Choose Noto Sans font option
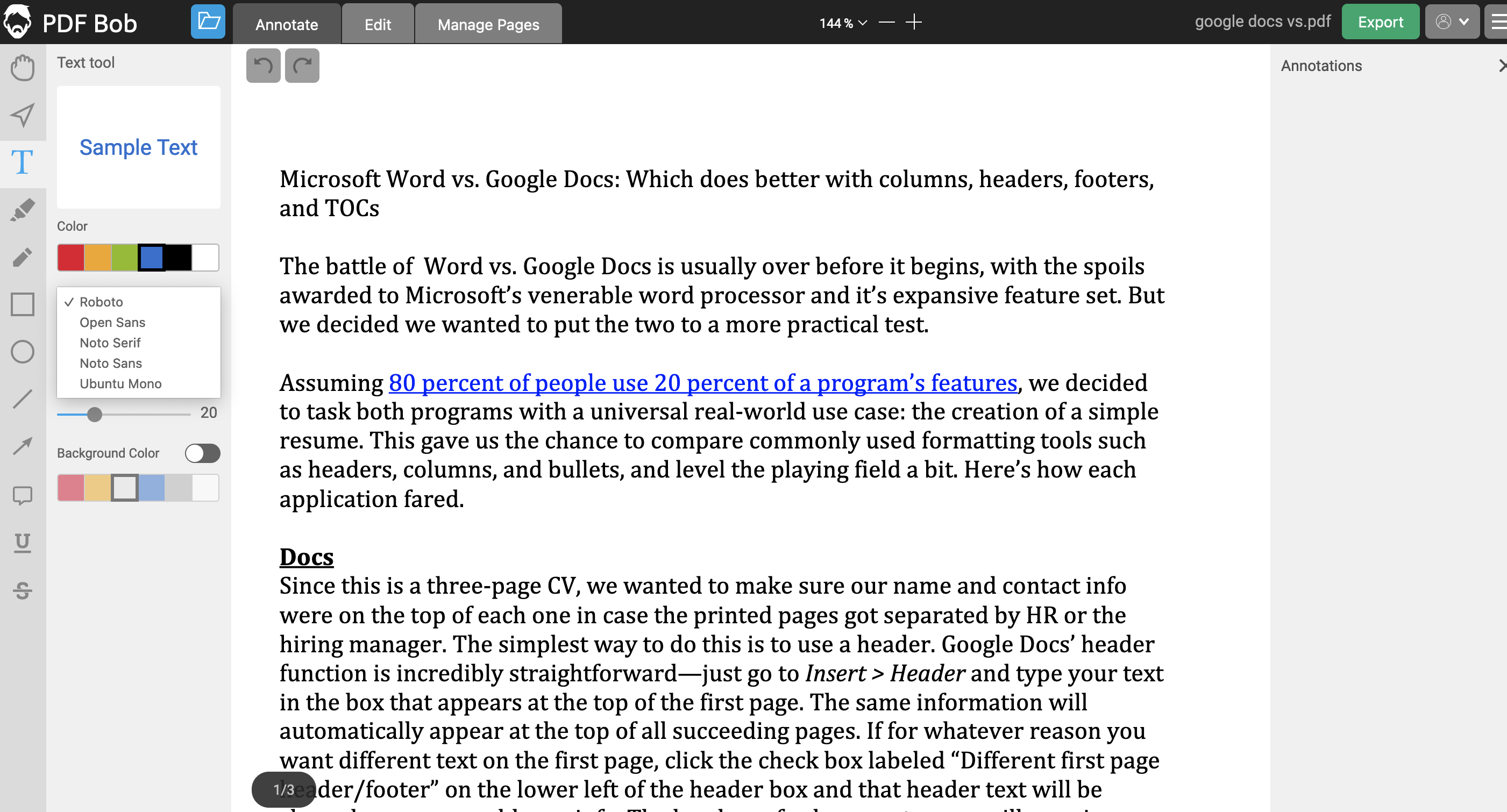1507x812 pixels. [139, 364]
